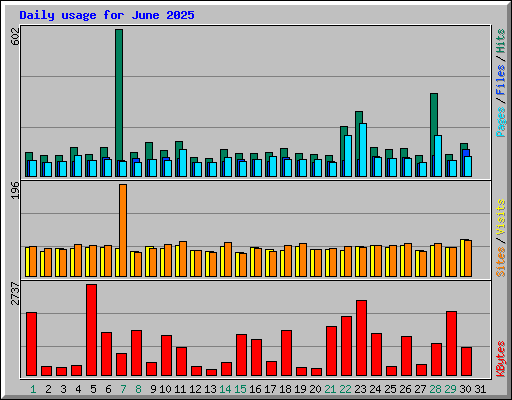512x400 pixels.
Task: Click green day label 14 on the x-axis
Action: 225,389
